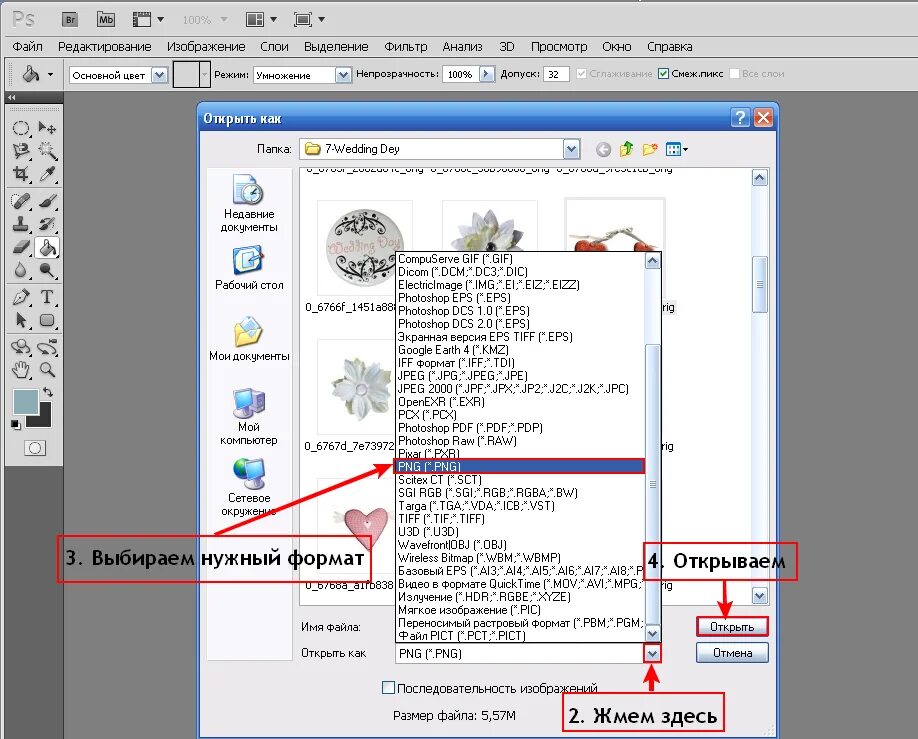Choose the Blur tool
918x739 pixels.
coord(21,270)
